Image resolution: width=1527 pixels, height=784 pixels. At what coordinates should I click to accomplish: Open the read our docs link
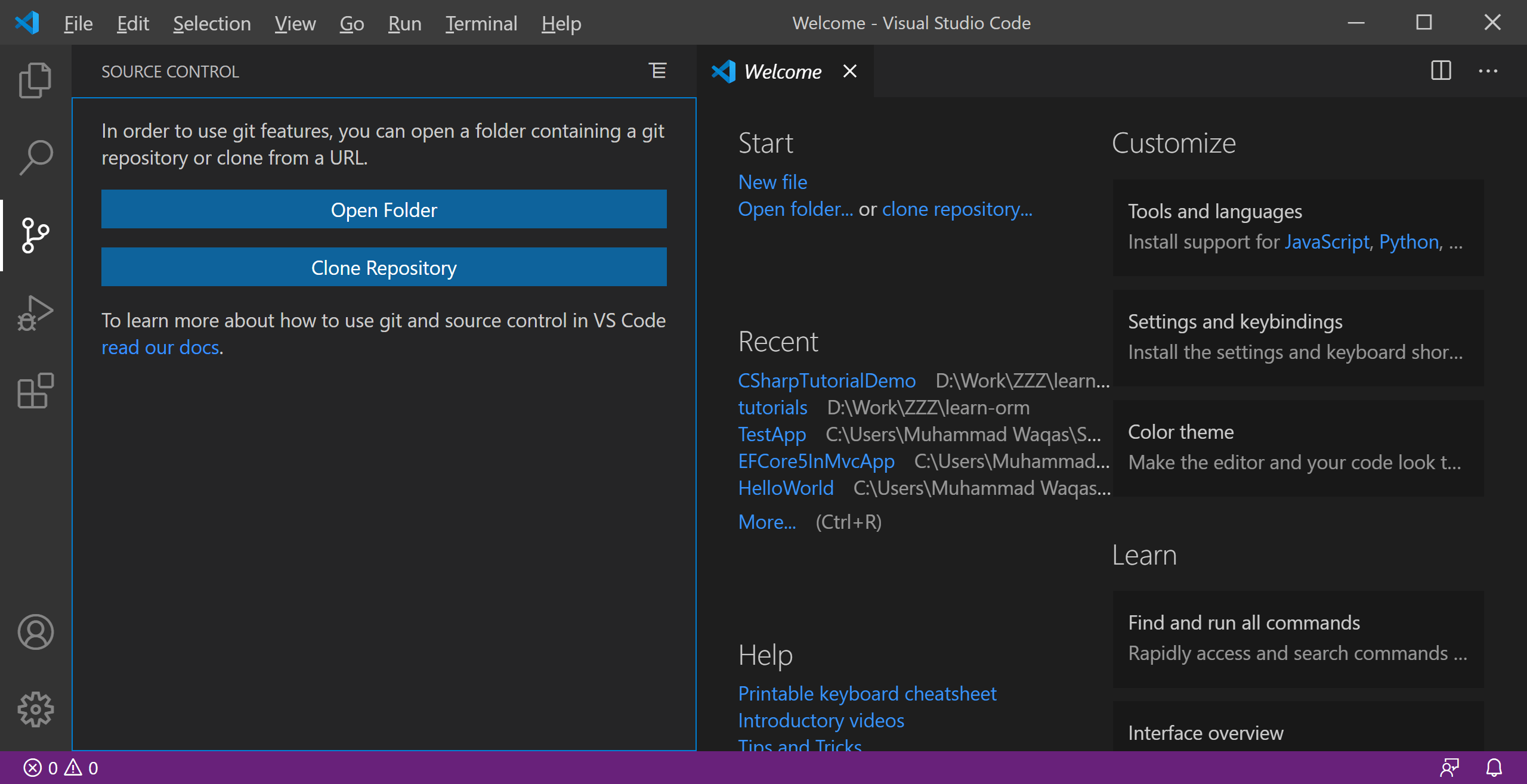coord(160,347)
